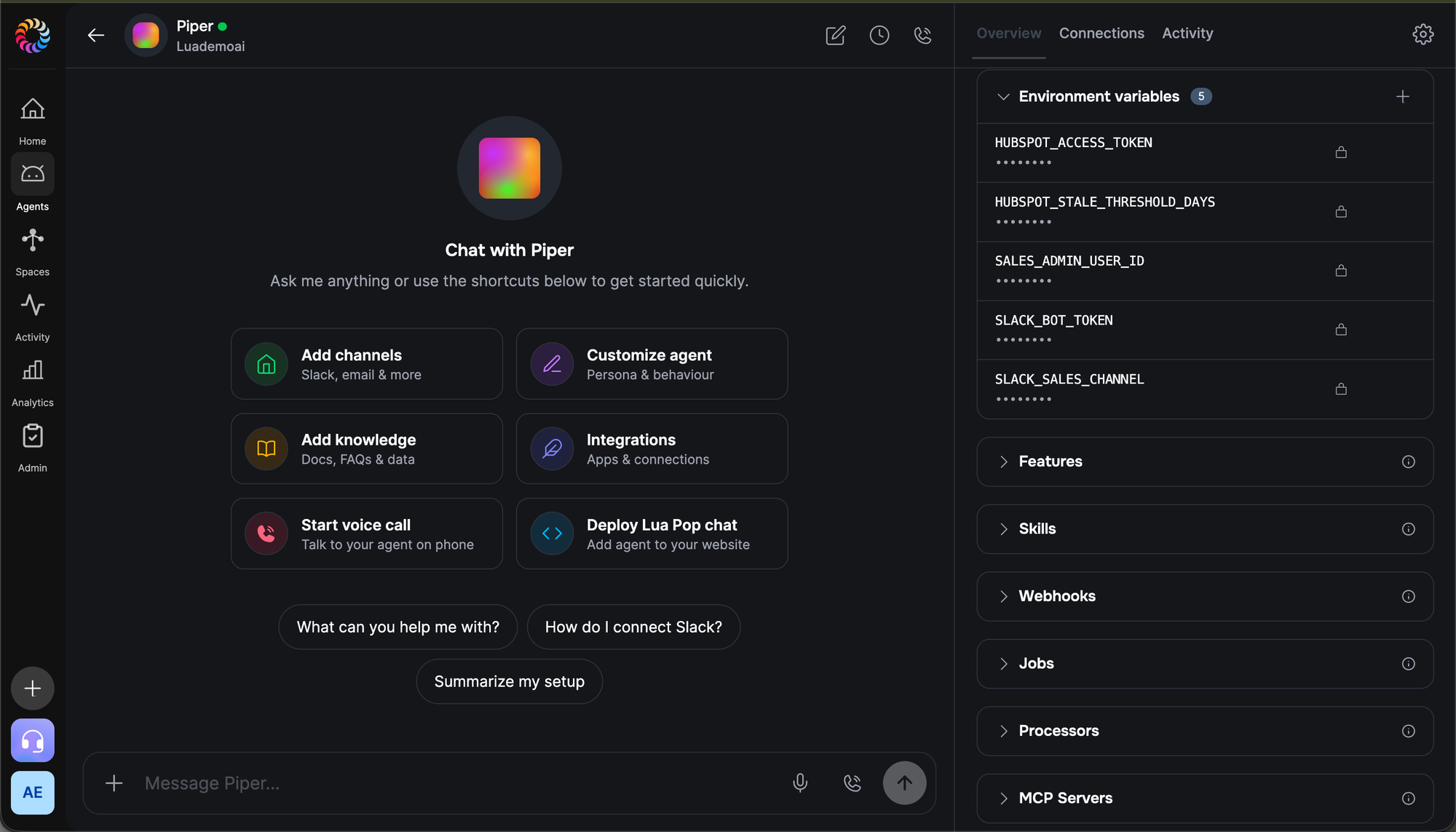Image resolution: width=1456 pixels, height=832 pixels.
Task: Show info for Features section
Action: [1408, 461]
